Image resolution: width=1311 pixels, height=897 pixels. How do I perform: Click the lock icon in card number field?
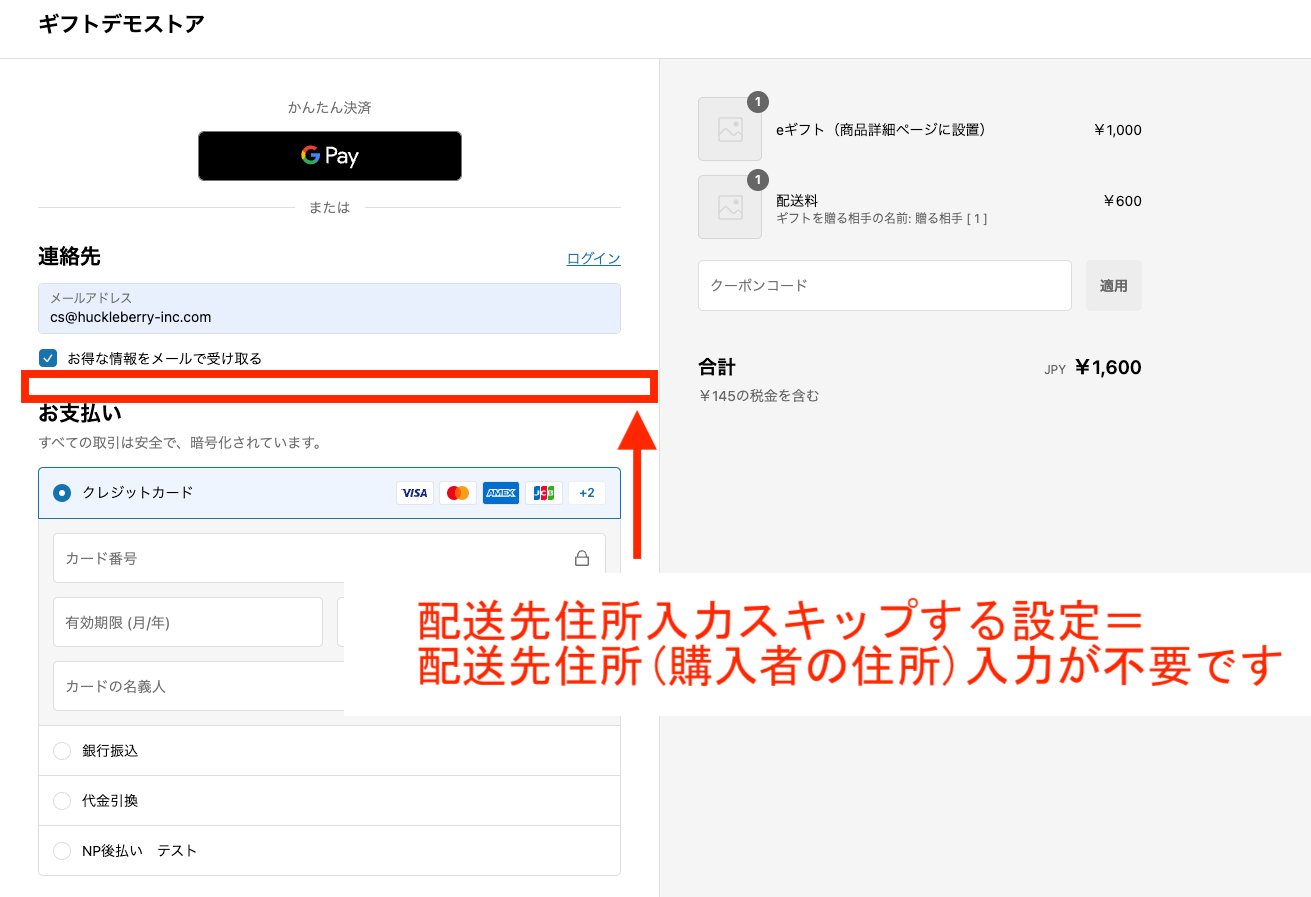(x=582, y=558)
